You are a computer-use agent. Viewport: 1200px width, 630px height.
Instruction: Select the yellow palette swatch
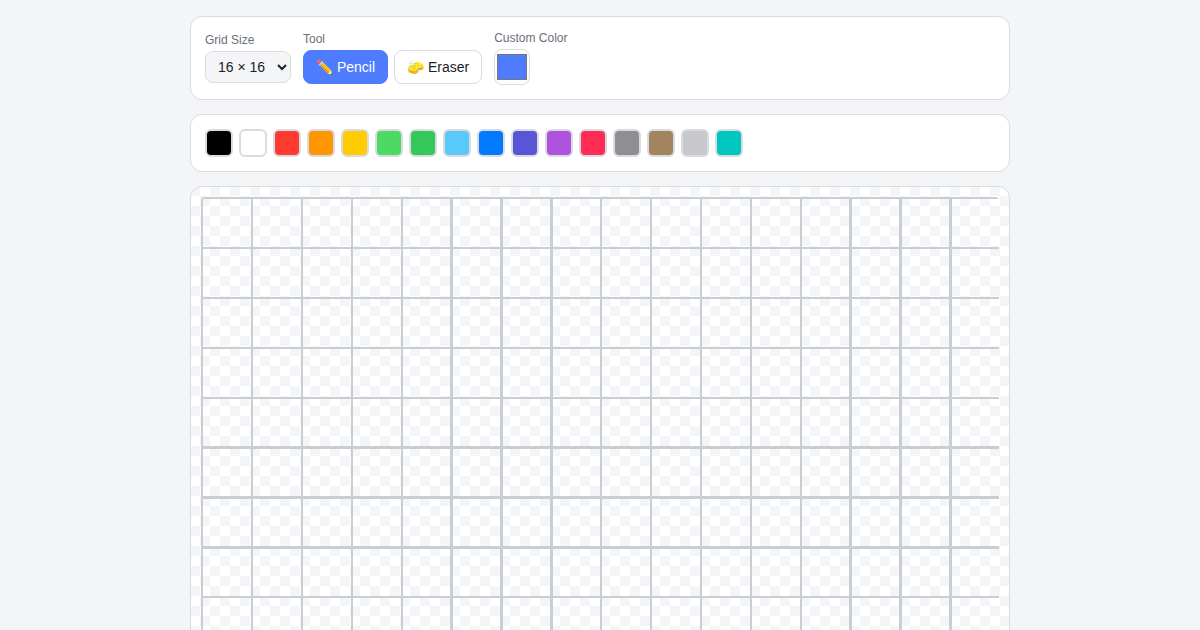[x=355, y=143]
